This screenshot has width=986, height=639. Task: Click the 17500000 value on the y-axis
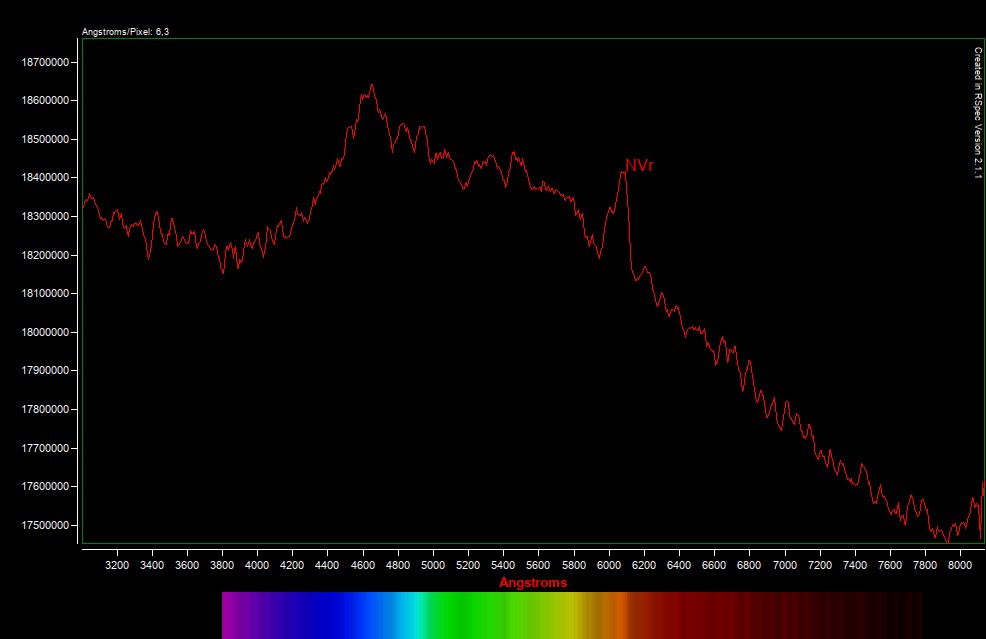tap(45, 525)
